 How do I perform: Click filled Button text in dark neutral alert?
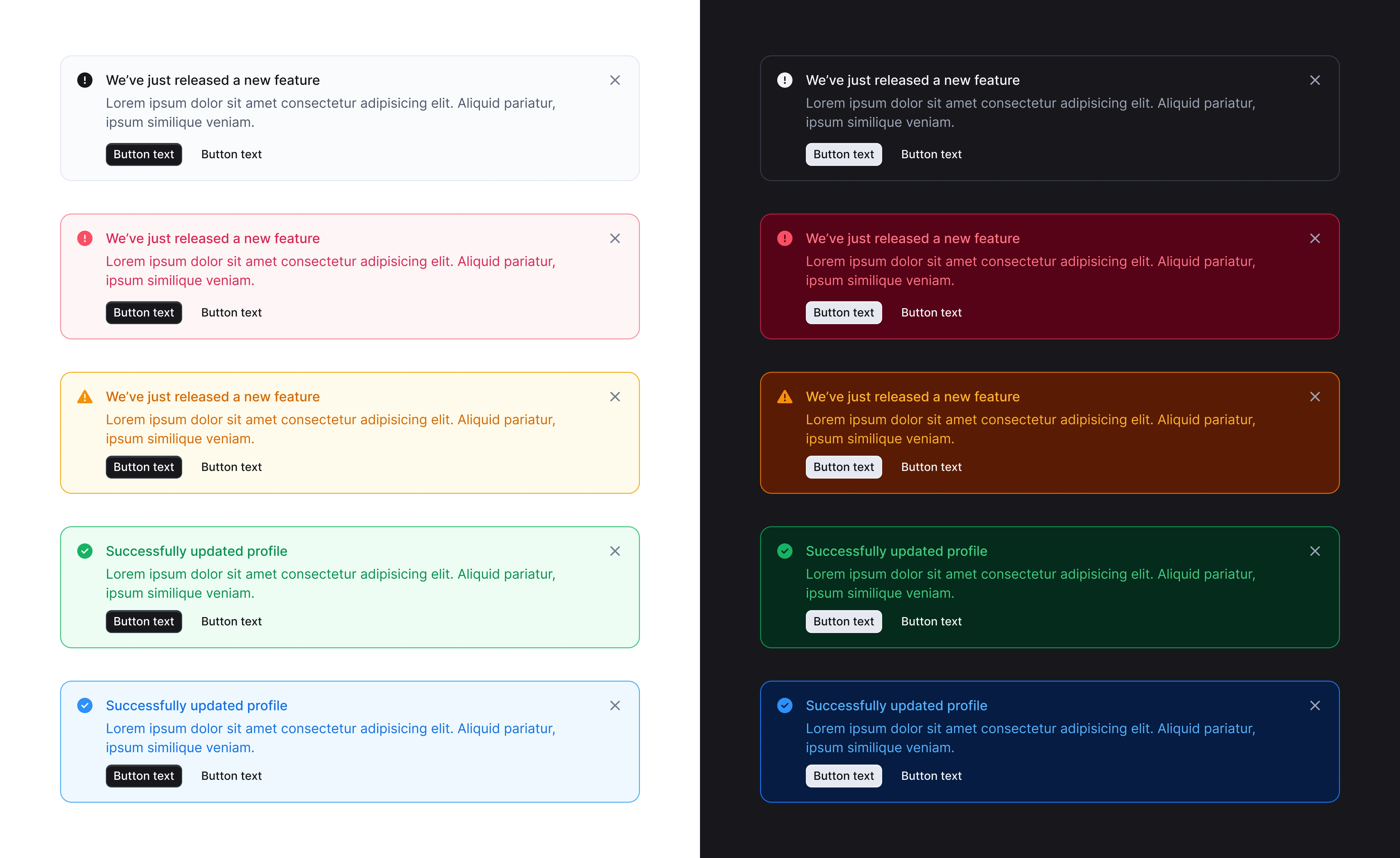click(x=844, y=154)
